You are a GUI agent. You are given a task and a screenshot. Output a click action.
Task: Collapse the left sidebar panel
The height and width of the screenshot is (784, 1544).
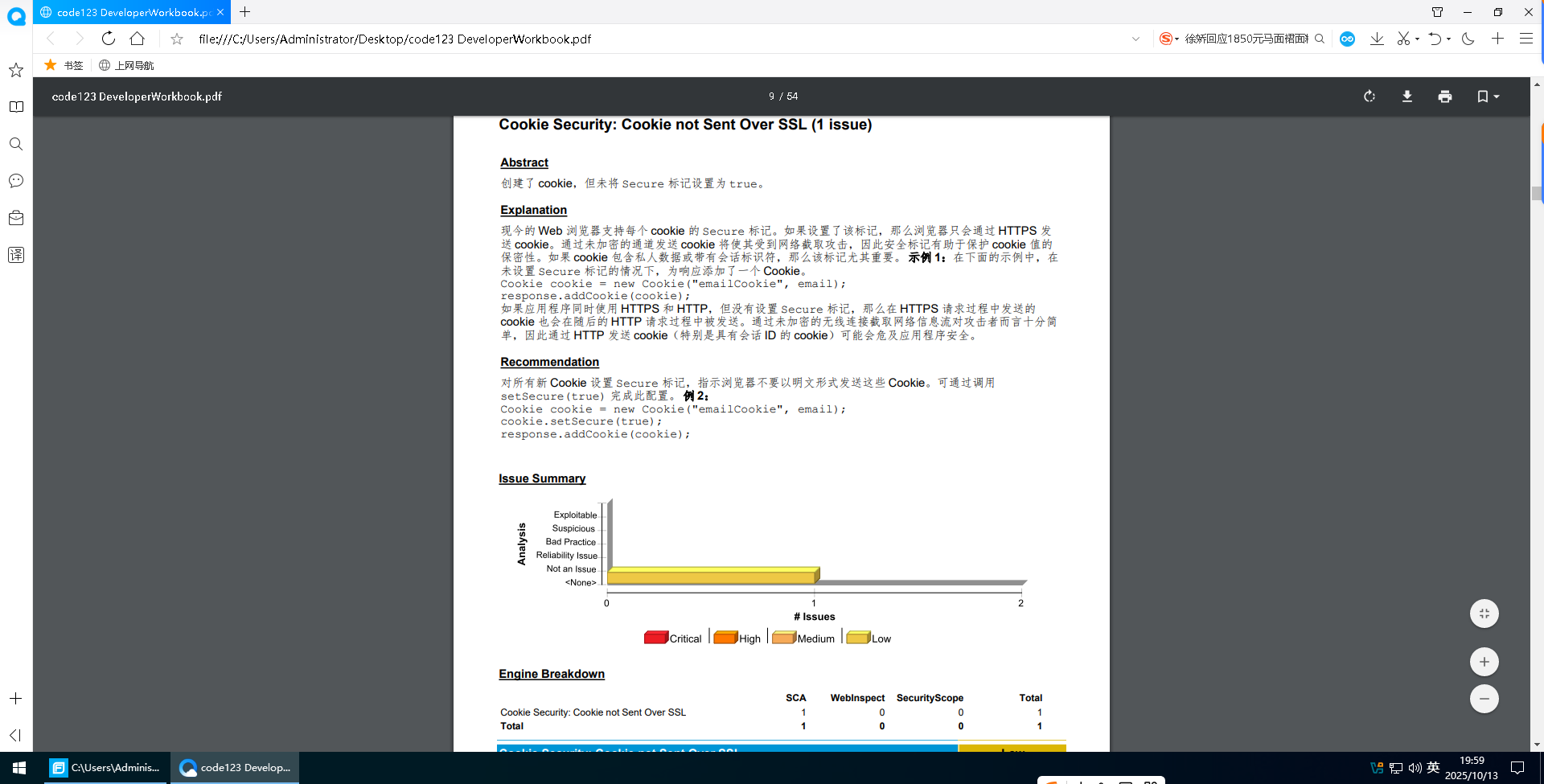click(x=15, y=735)
